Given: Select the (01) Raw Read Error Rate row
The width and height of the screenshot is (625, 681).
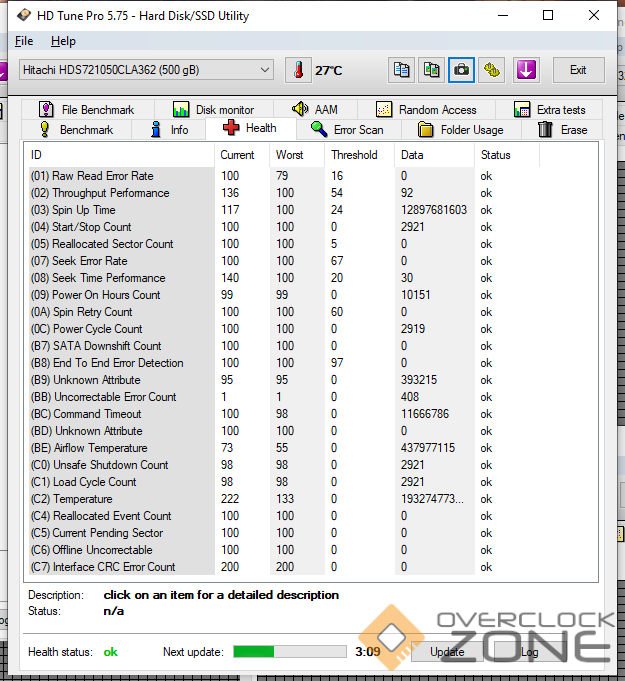Looking at the screenshot, I should tap(284, 176).
